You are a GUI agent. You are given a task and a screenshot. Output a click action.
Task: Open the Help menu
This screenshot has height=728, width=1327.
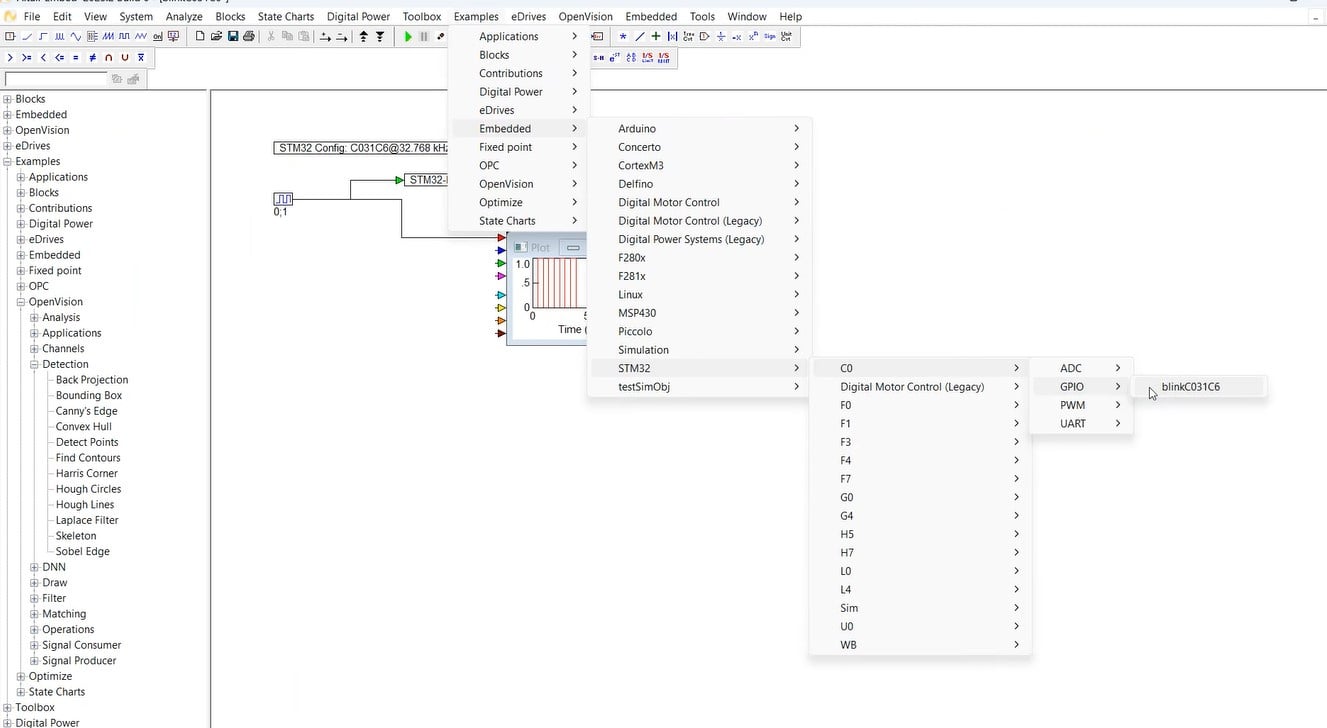(790, 16)
